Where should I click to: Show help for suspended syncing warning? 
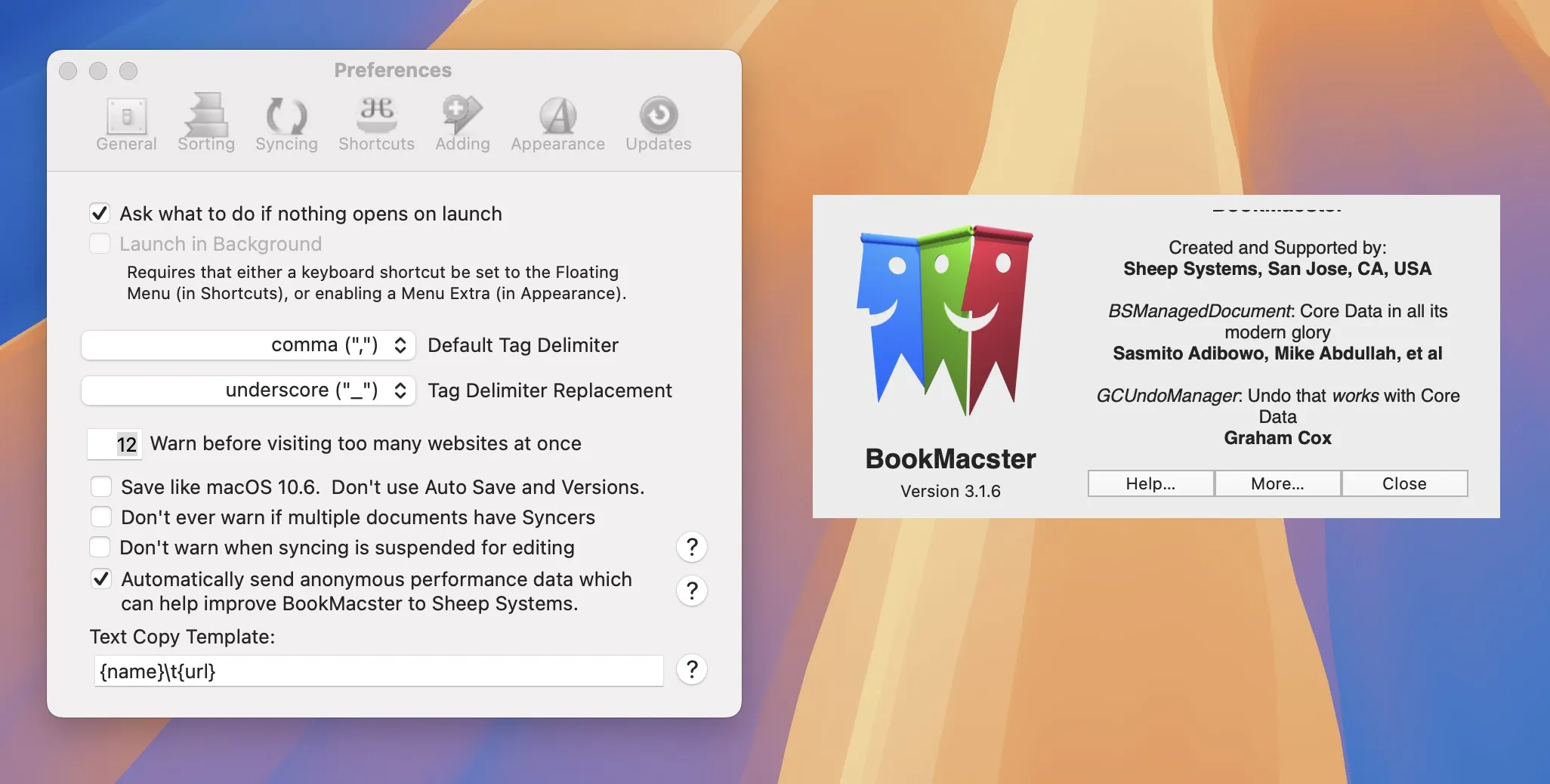pyautogui.click(x=691, y=547)
